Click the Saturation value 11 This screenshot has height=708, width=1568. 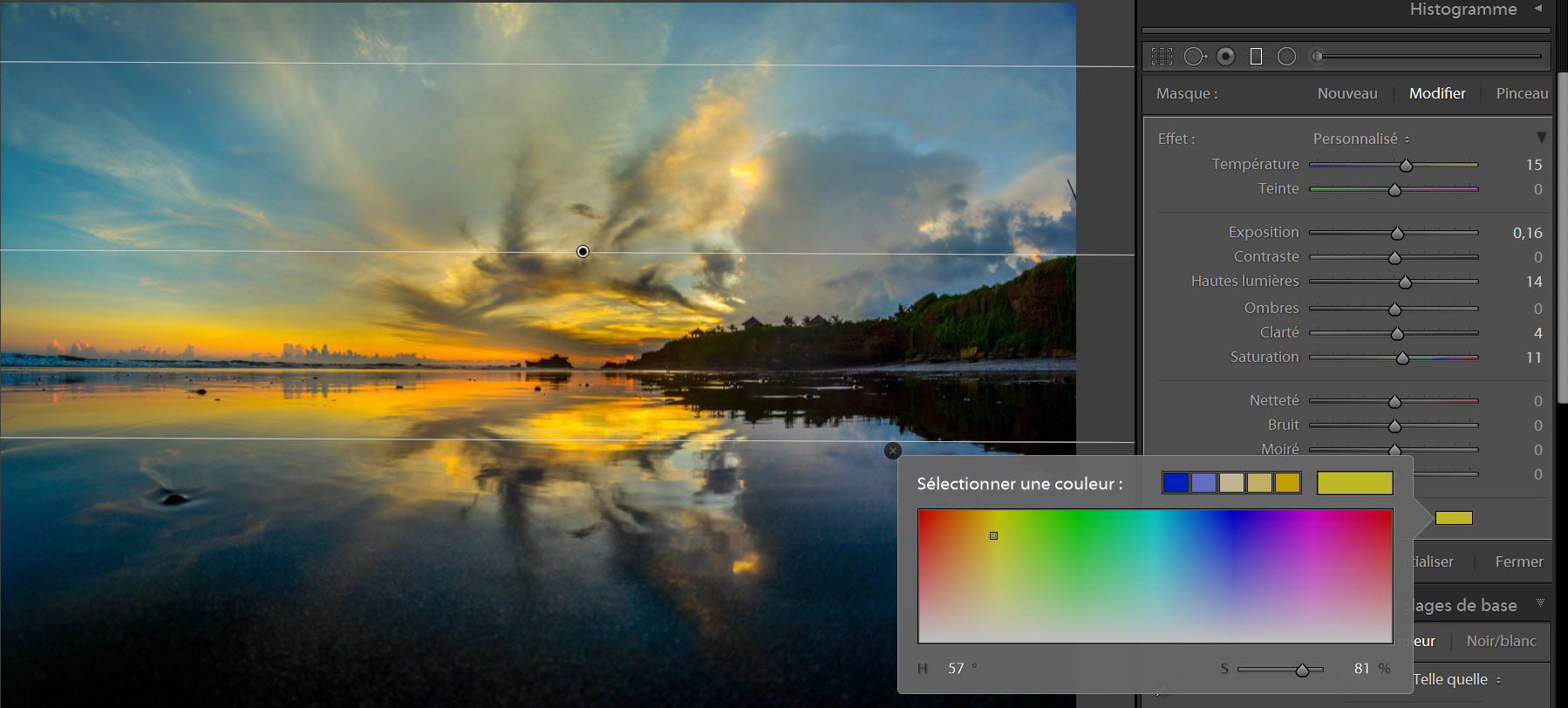(1534, 357)
